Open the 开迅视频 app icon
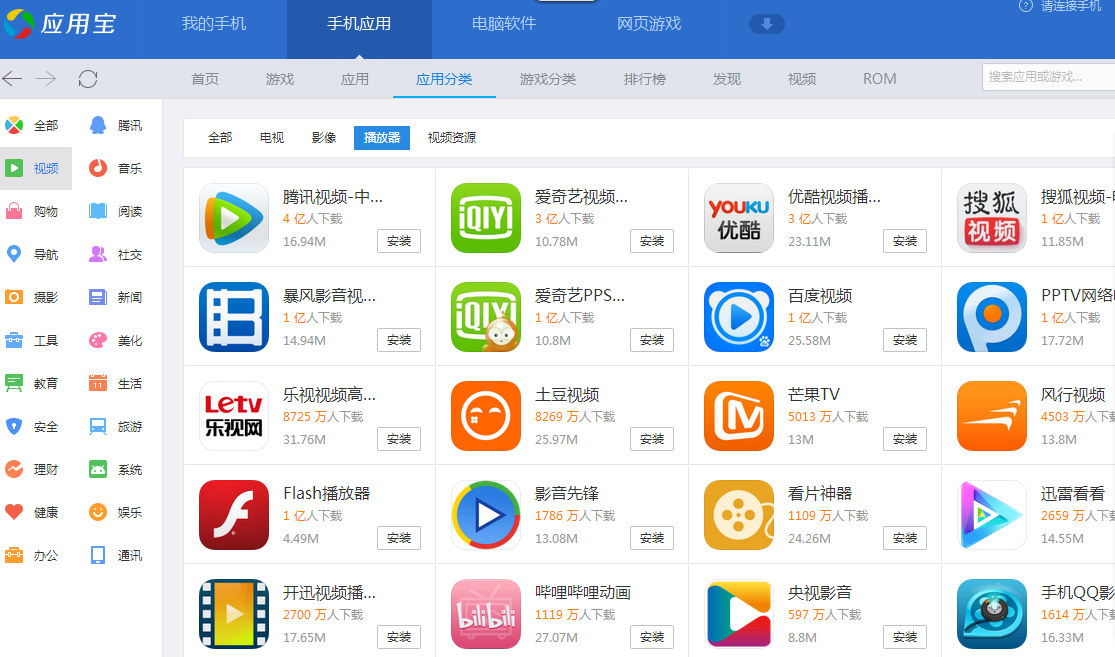This screenshot has height=657, width=1115. (x=234, y=614)
